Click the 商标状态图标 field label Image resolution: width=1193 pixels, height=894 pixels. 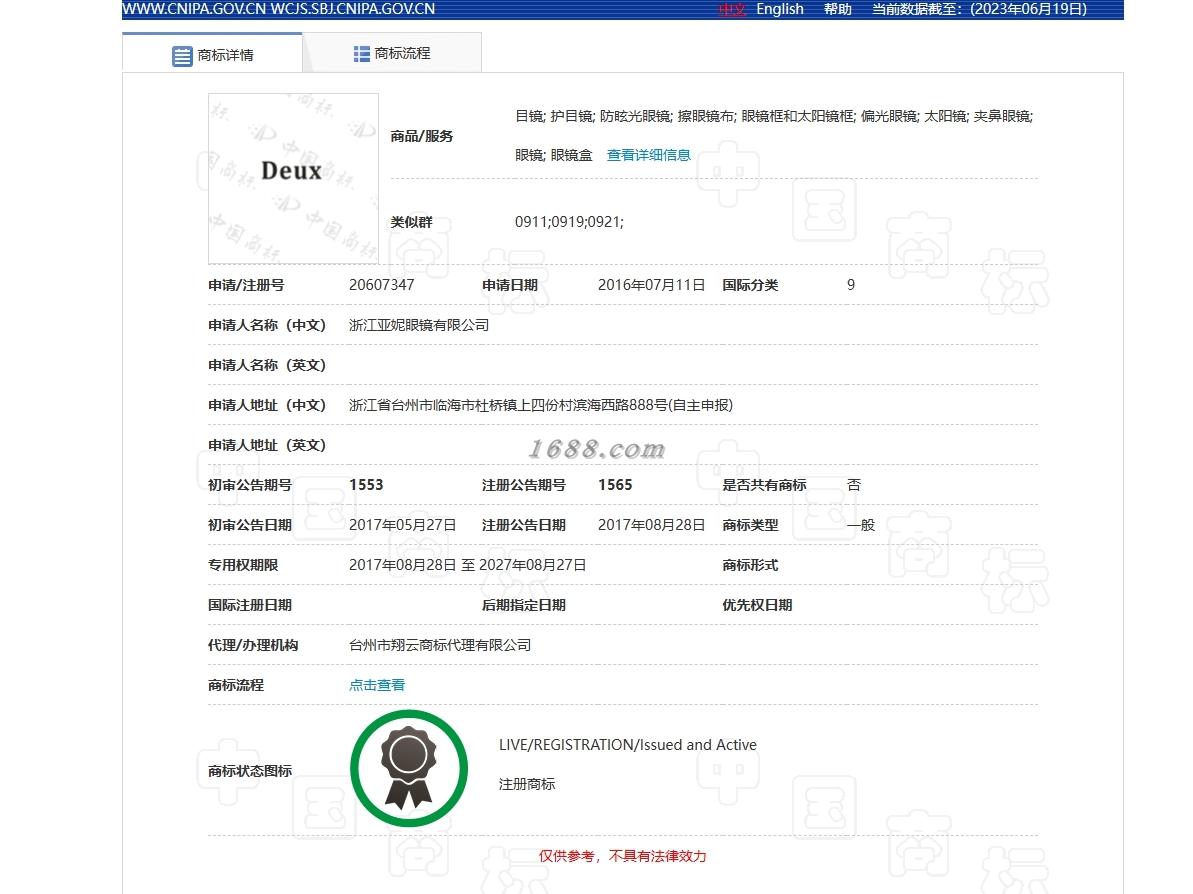coord(250,771)
